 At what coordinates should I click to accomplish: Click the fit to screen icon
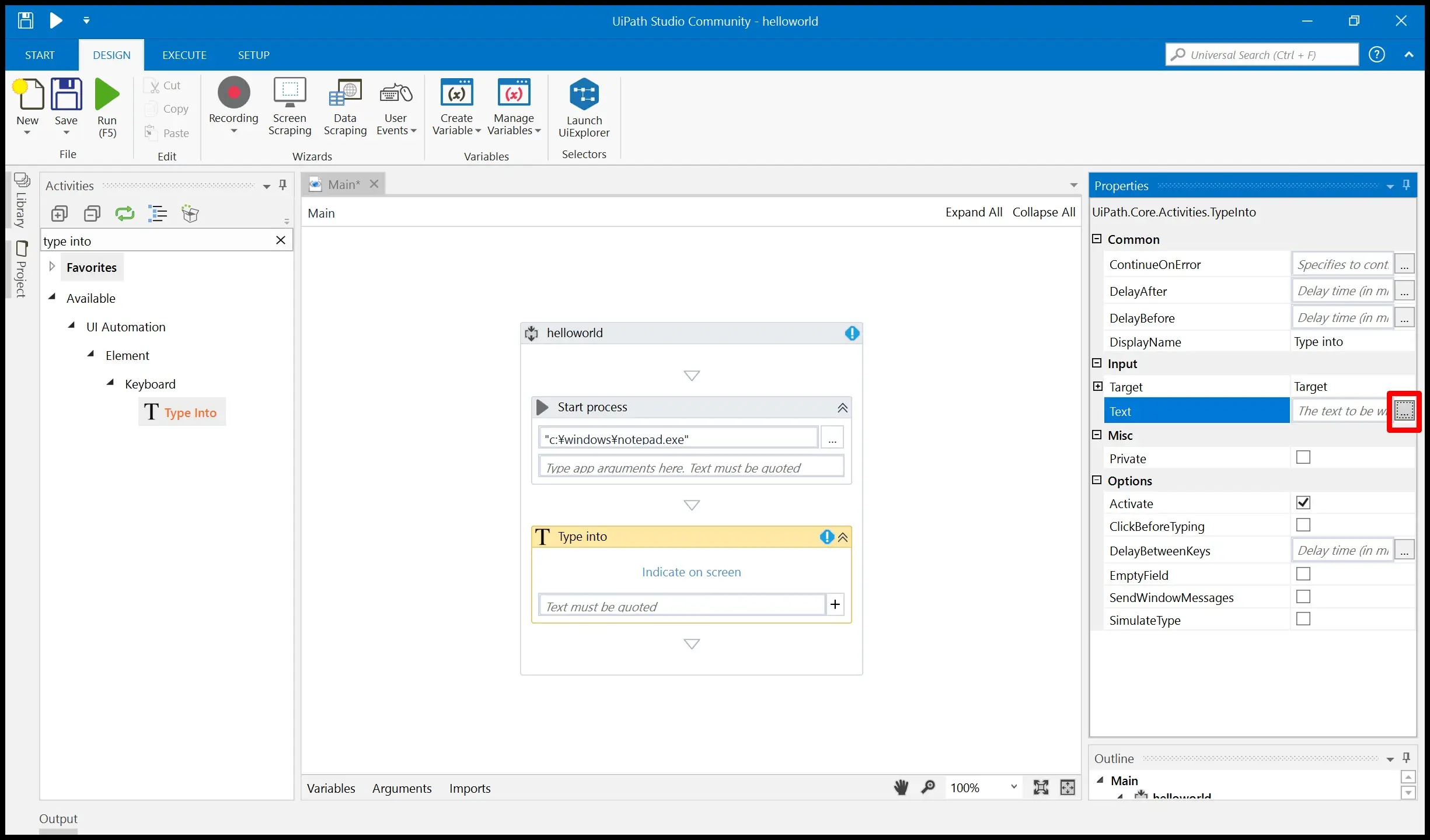[x=1041, y=787]
